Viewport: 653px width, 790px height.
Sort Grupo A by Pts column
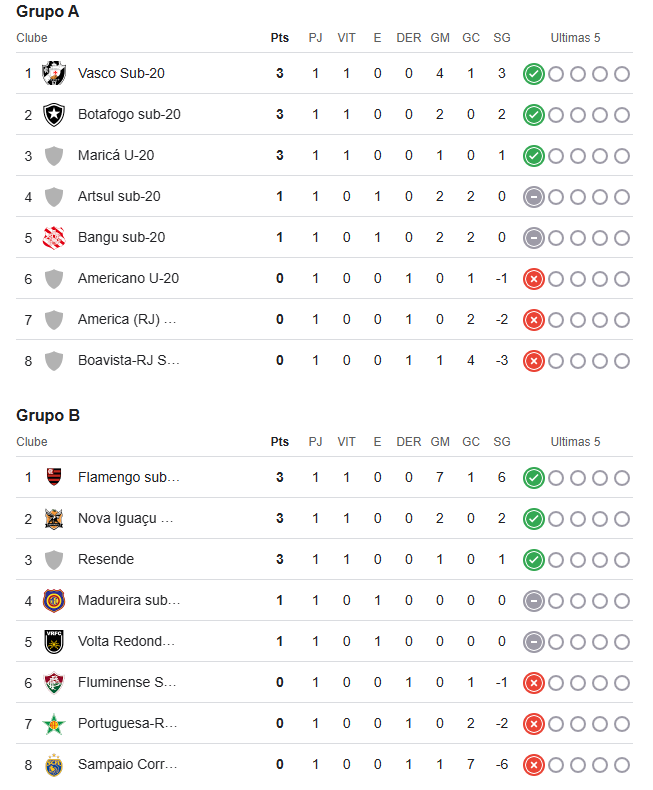coord(280,38)
